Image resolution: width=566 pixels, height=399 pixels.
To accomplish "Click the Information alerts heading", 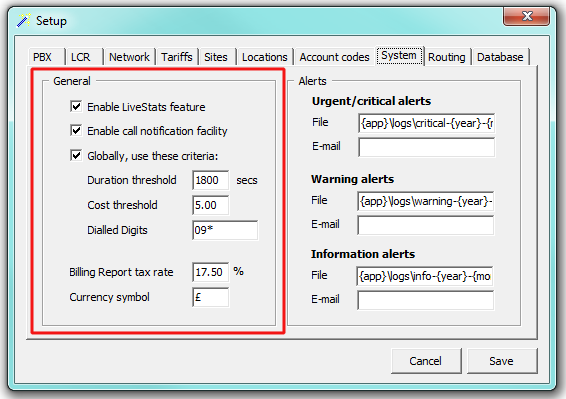I will click(363, 254).
